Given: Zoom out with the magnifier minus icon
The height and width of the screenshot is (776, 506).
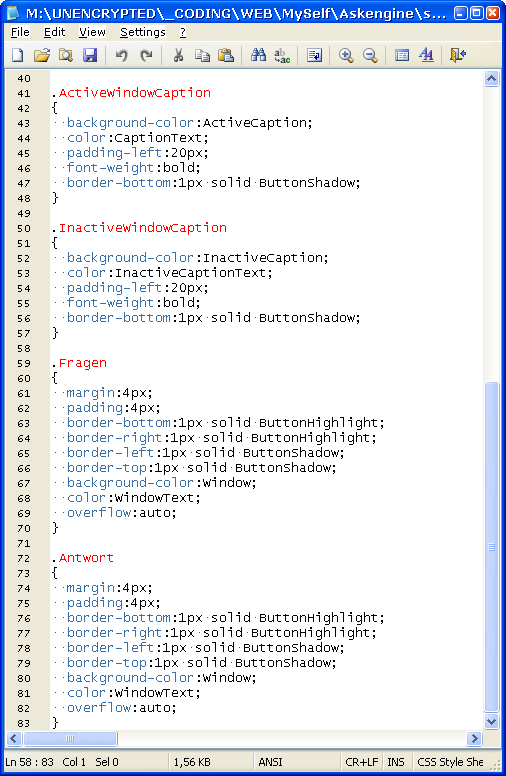Looking at the screenshot, I should pos(370,55).
